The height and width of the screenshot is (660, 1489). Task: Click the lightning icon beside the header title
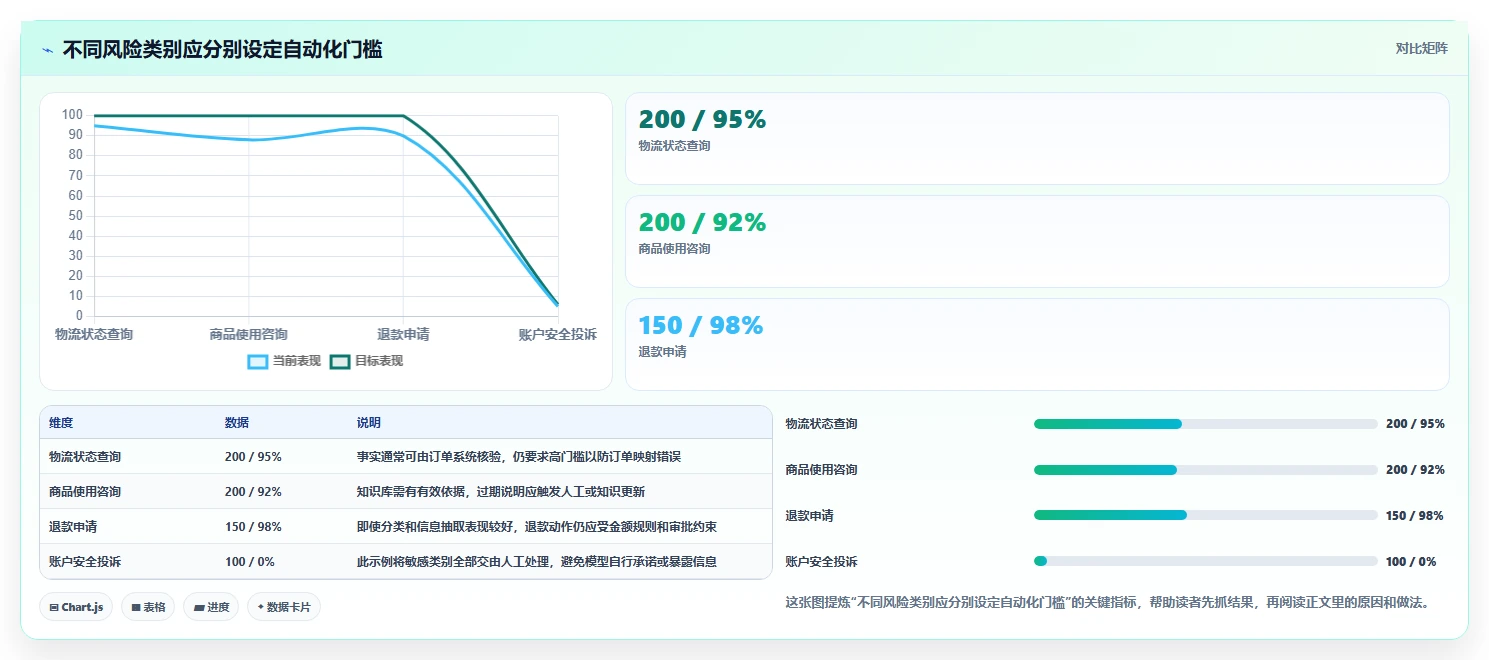(47, 49)
